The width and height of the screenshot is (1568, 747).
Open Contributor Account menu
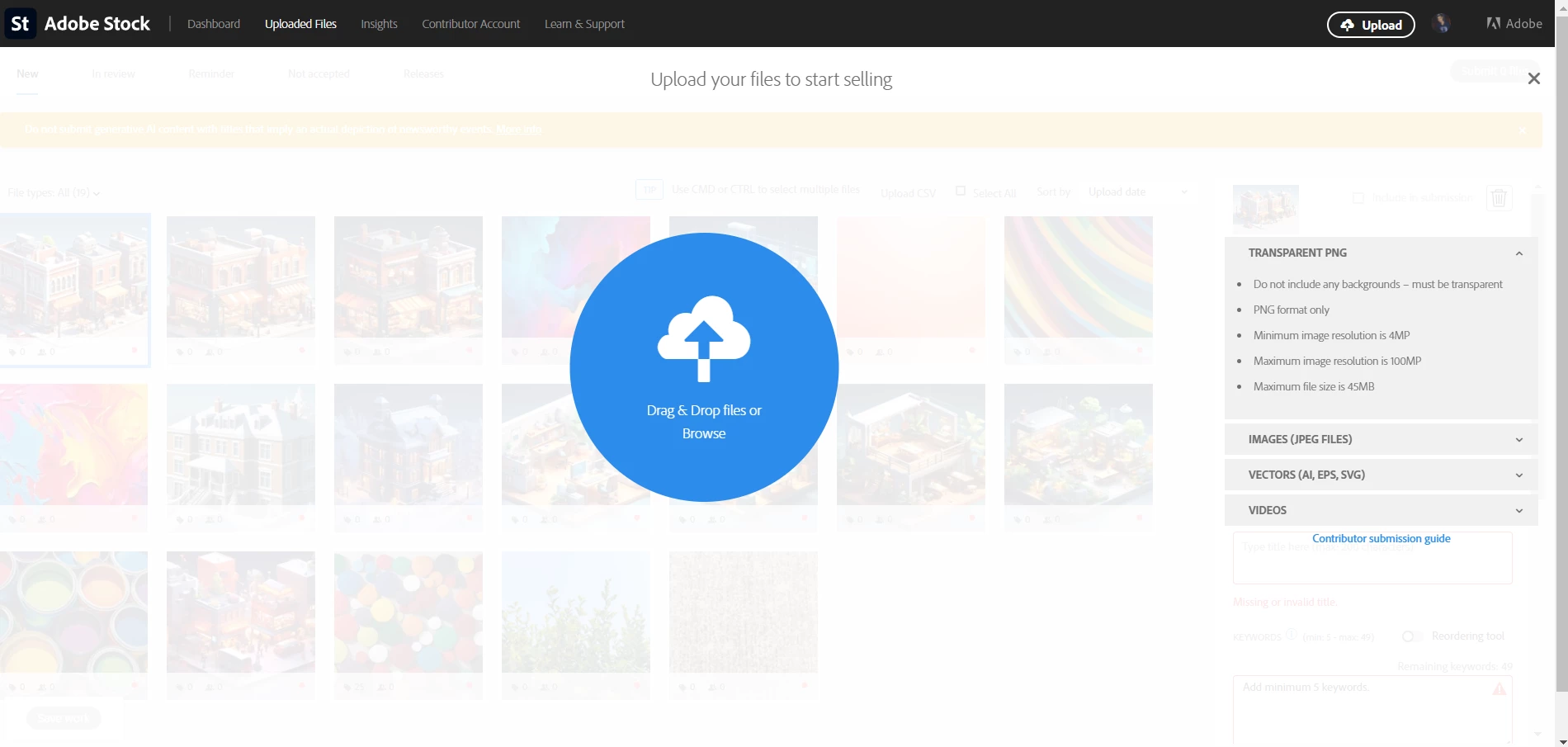[x=470, y=24]
